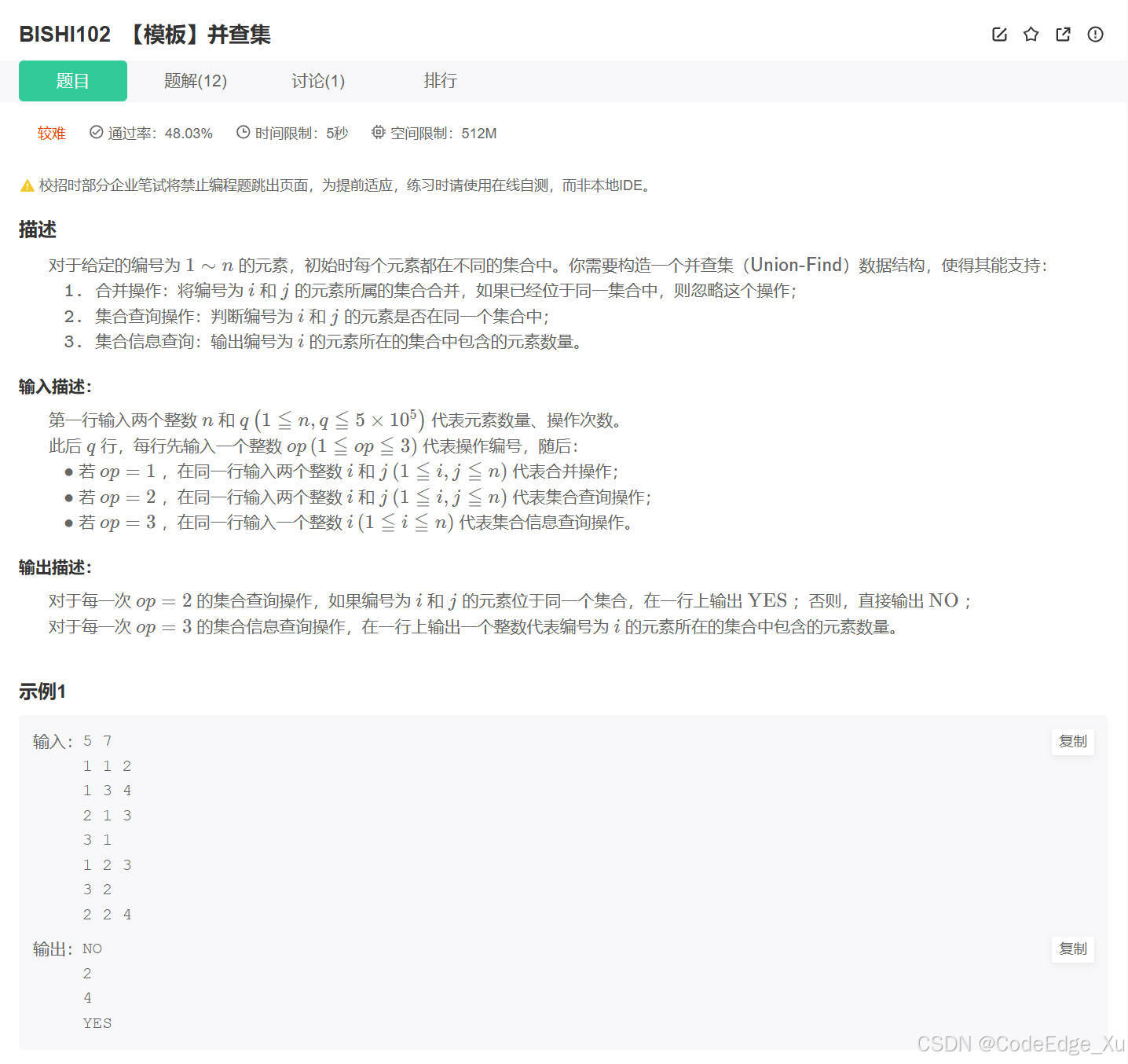Click the 通过率 48.03% pass rate text
This screenshot has height=1064, width=1128.
[160, 133]
